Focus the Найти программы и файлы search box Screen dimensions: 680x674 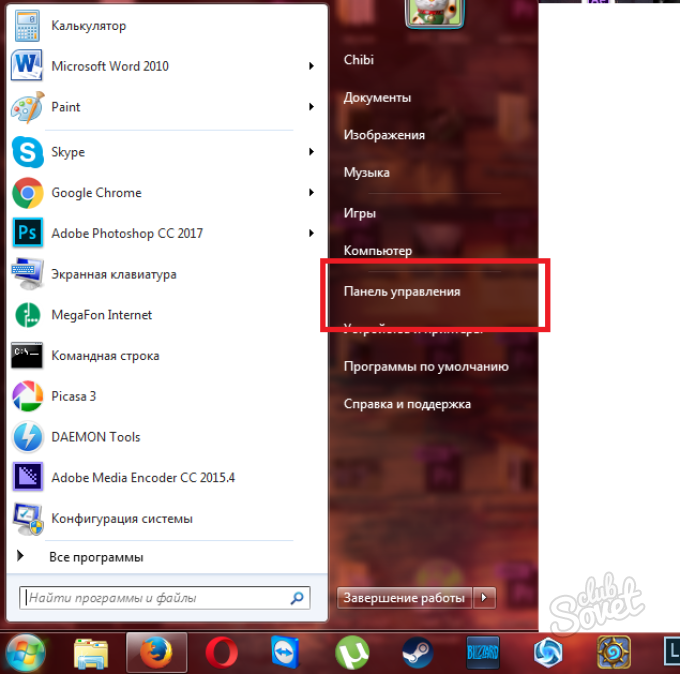tap(155, 598)
